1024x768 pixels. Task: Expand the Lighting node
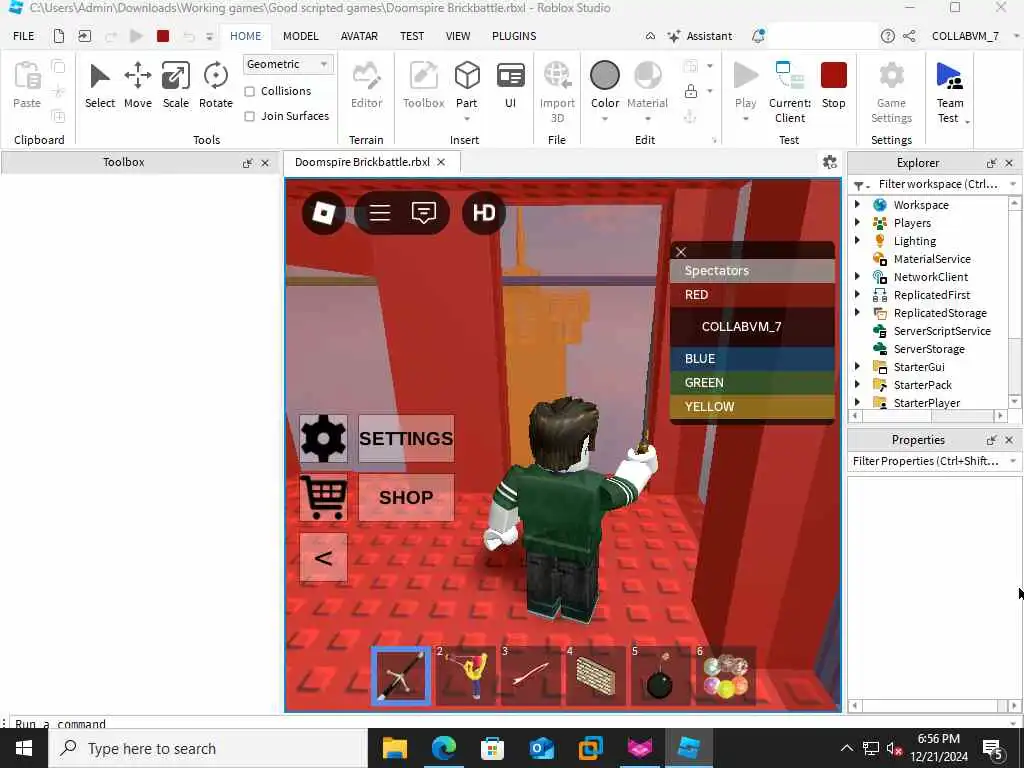857,240
